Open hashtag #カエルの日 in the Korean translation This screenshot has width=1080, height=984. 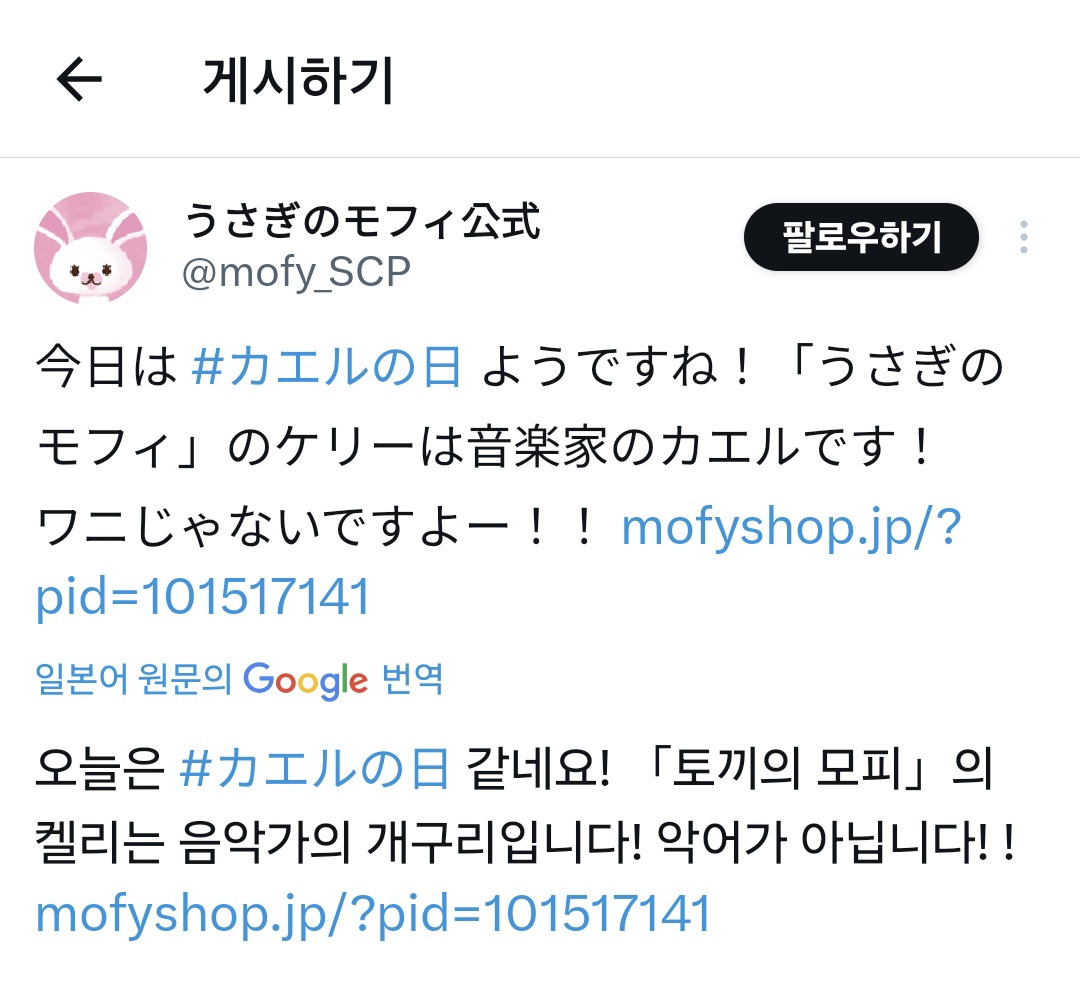point(314,769)
